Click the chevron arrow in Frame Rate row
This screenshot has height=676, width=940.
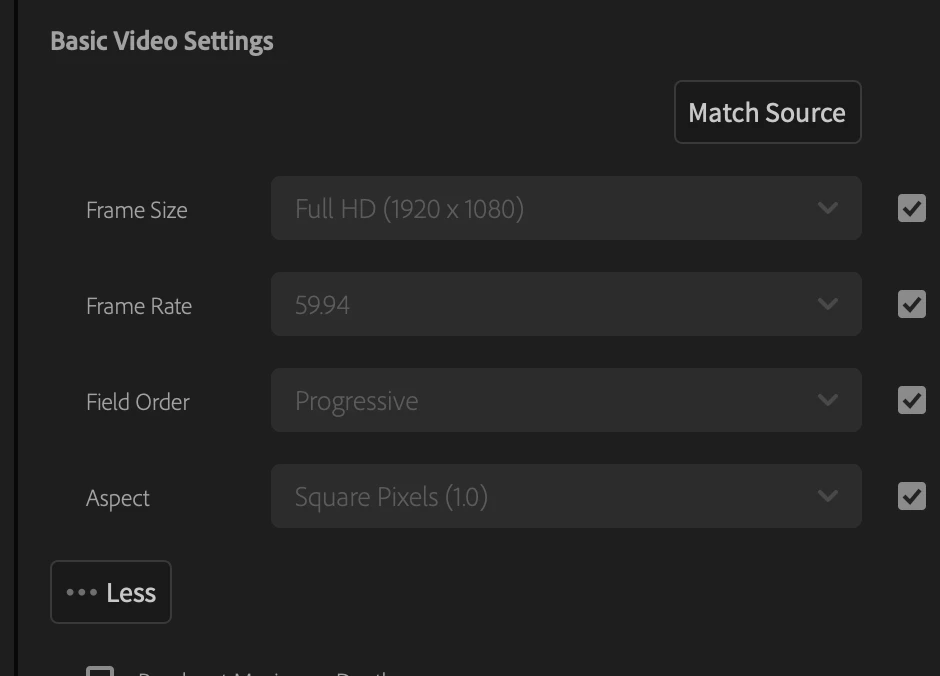click(827, 304)
